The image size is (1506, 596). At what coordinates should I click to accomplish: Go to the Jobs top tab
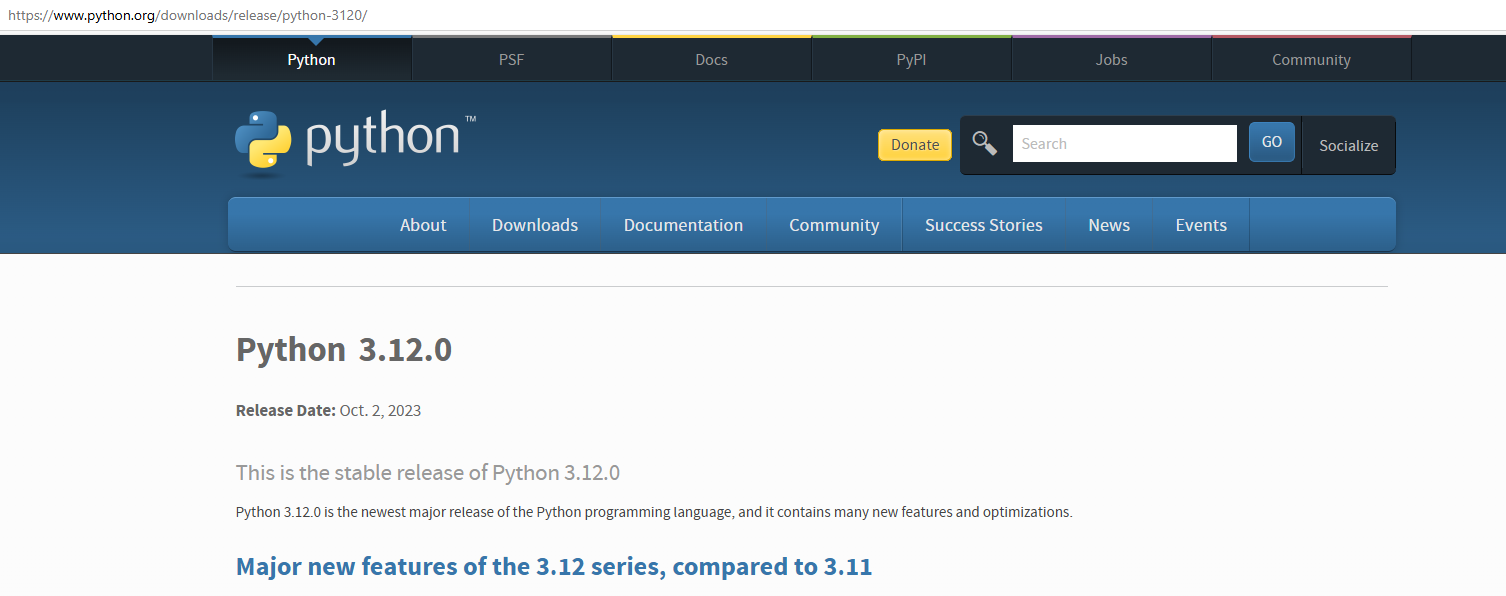point(1111,60)
